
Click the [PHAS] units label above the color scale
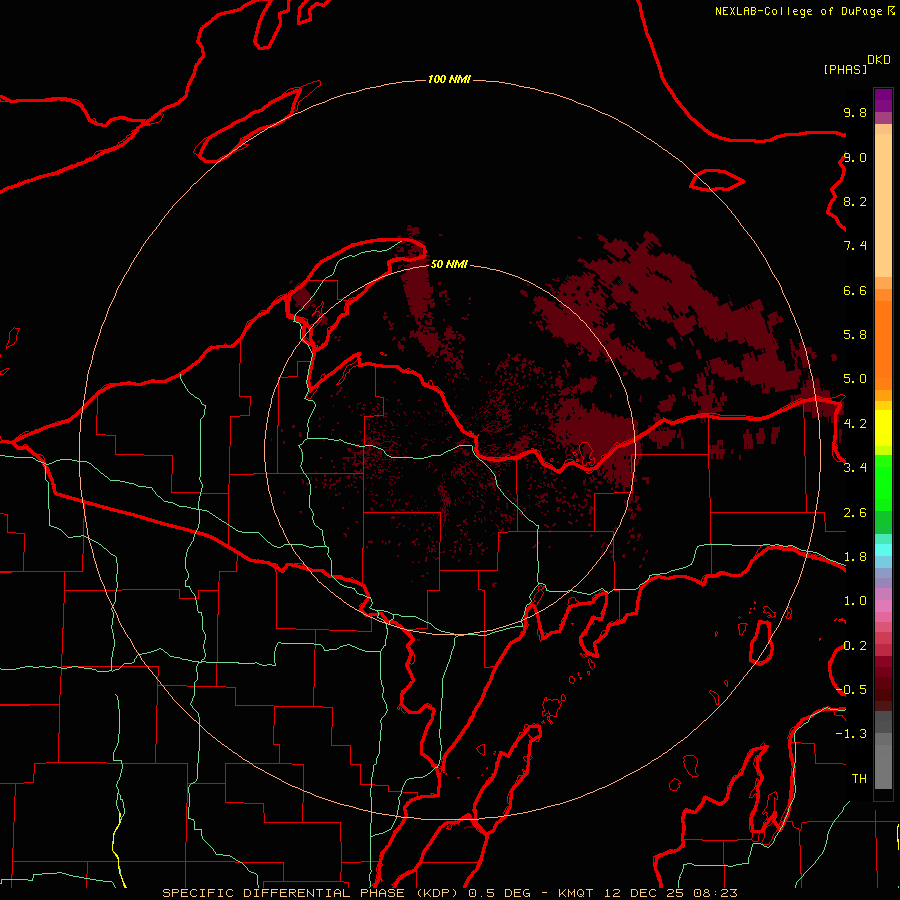(x=845, y=69)
